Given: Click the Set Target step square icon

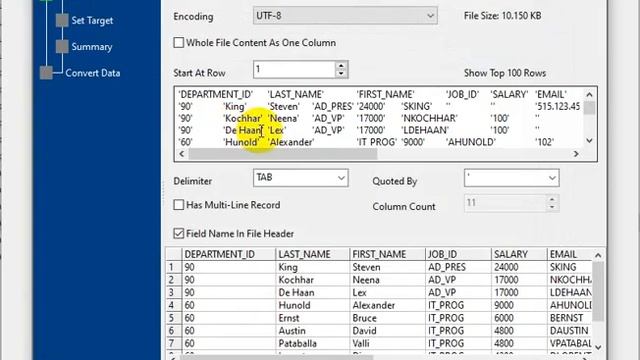Looking at the screenshot, I should click(62, 20).
